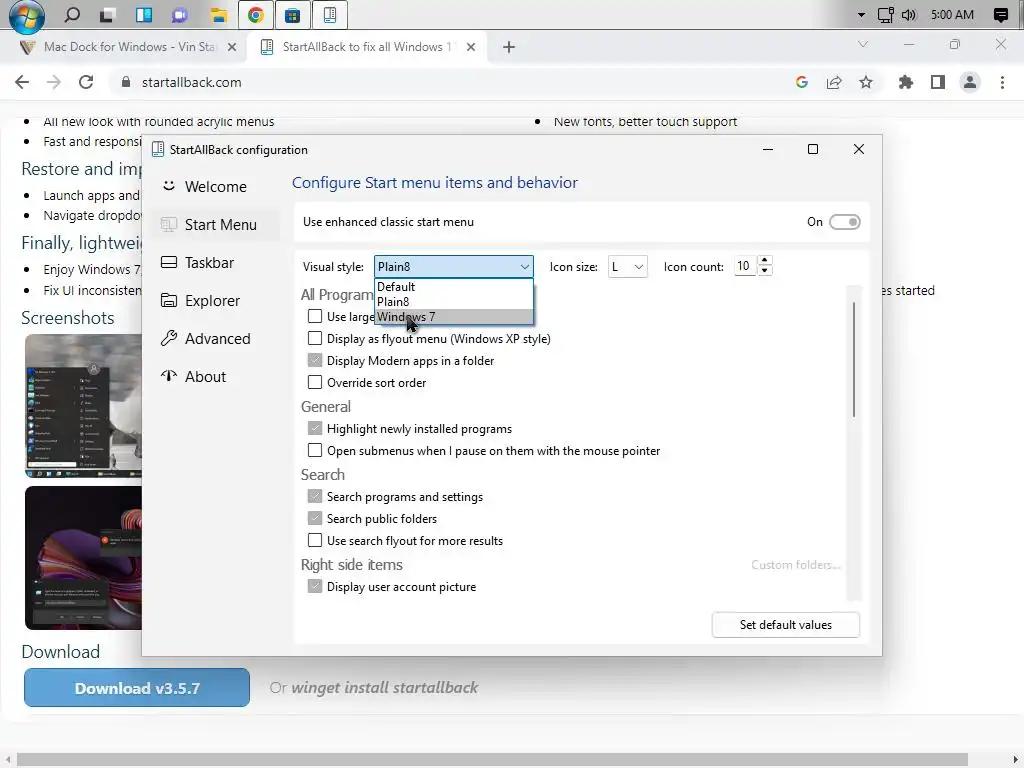Share this page icon in Chrome

pos(834,82)
